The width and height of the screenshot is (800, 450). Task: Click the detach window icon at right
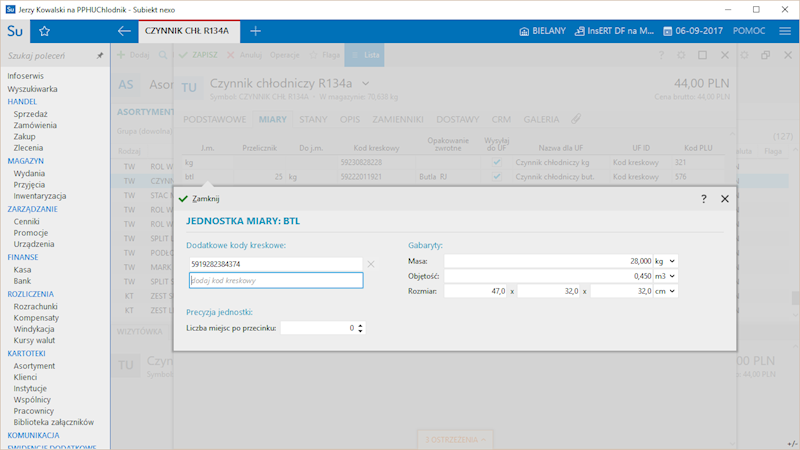(x=765, y=55)
